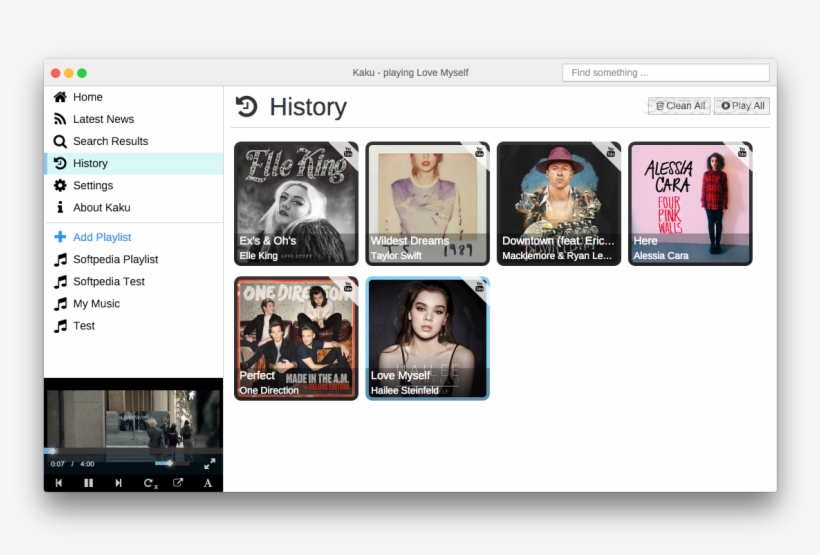Toggle the repeat mode icon
820x555 pixels.
(x=150, y=483)
